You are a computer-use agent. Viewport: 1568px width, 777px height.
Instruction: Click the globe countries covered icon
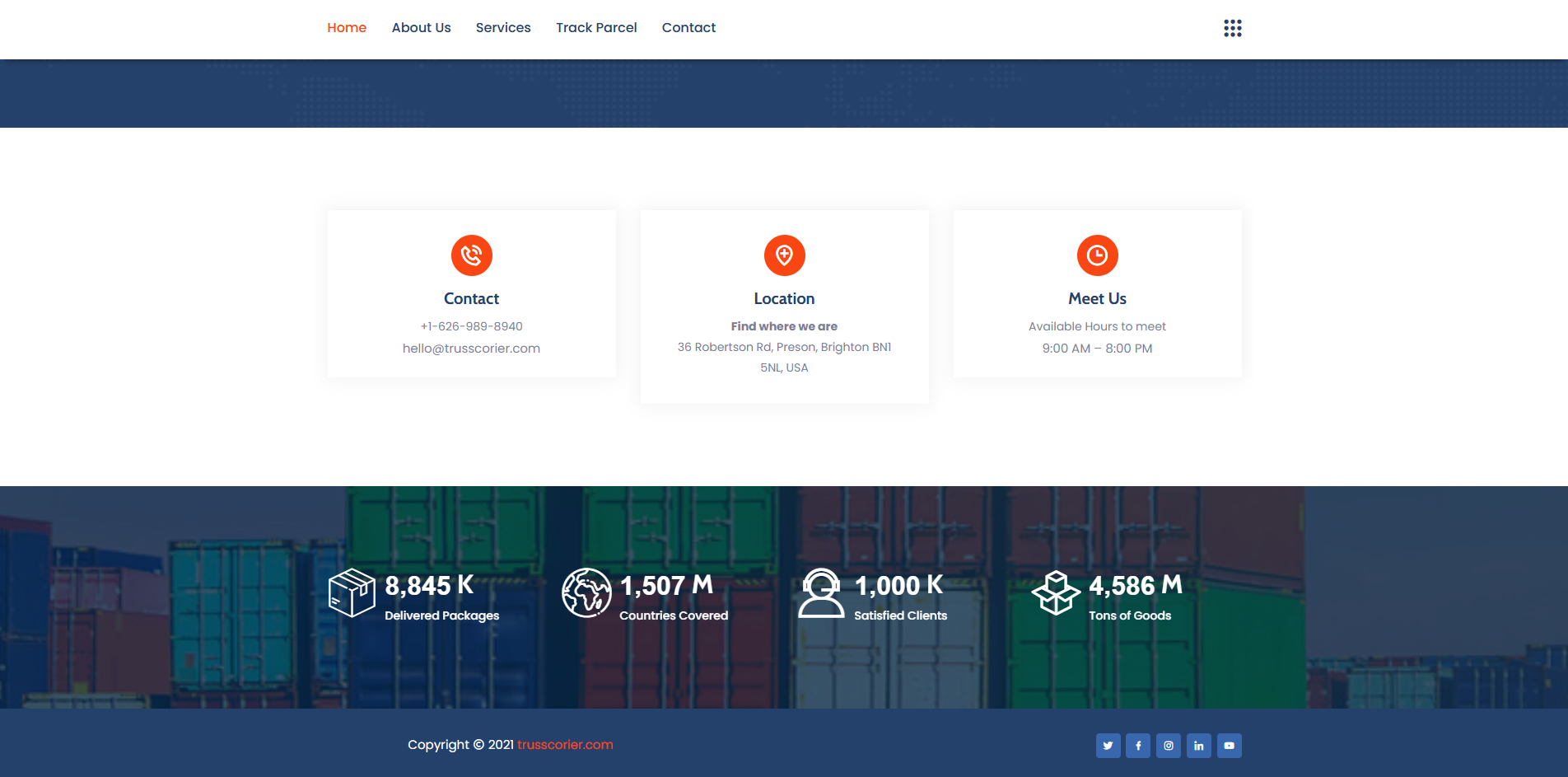(586, 592)
